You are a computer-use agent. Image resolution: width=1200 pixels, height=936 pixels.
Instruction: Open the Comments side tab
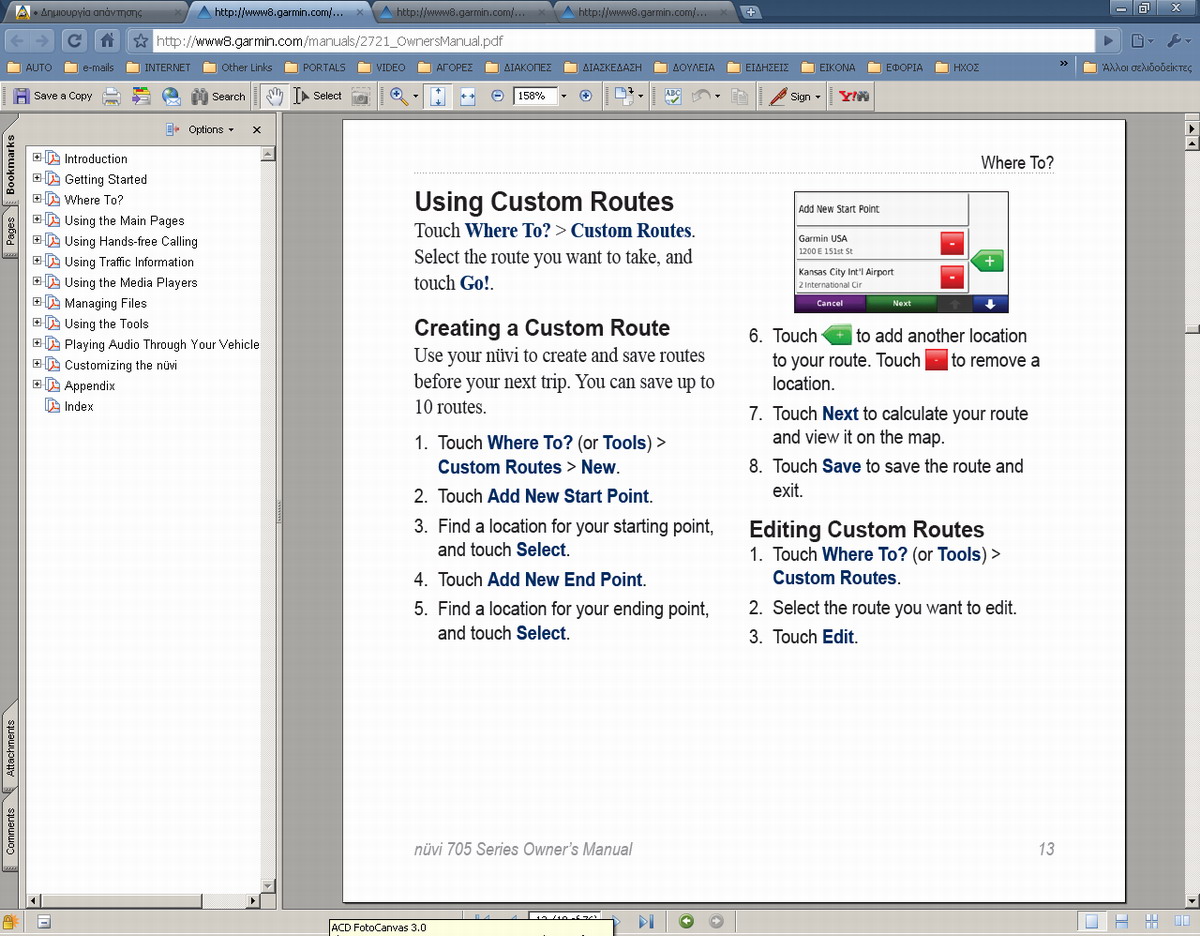point(10,831)
